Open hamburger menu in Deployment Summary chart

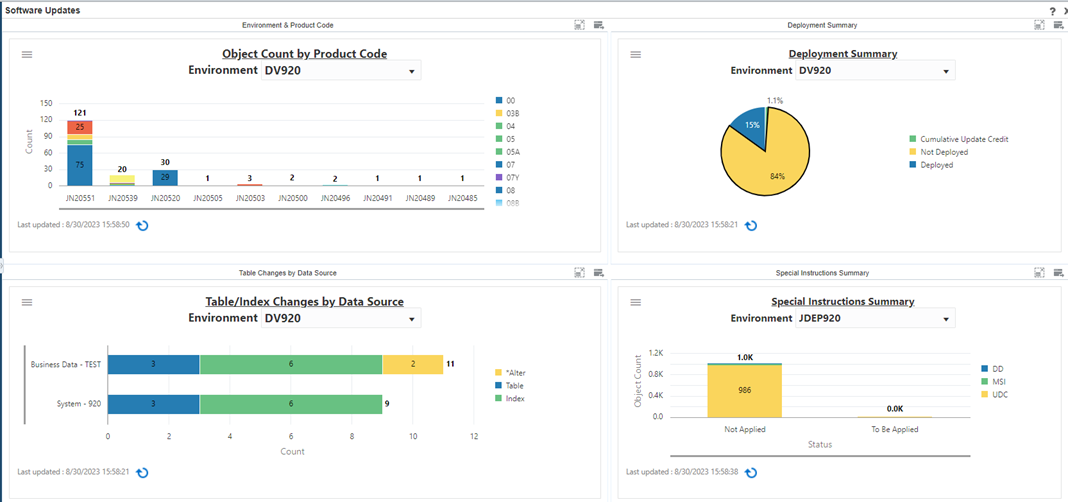[636, 54]
